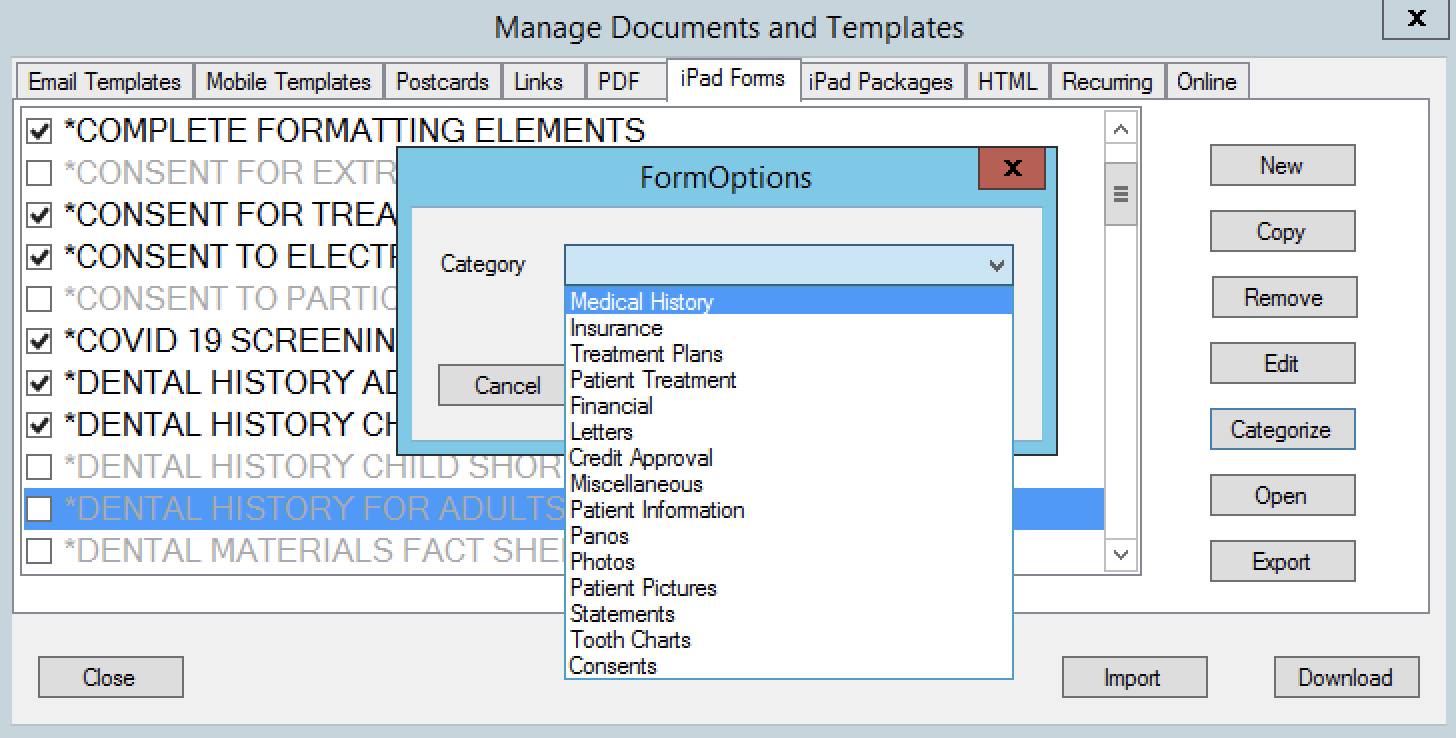Choose Statements category option
The width and height of the screenshot is (1456, 738).
[789, 614]
